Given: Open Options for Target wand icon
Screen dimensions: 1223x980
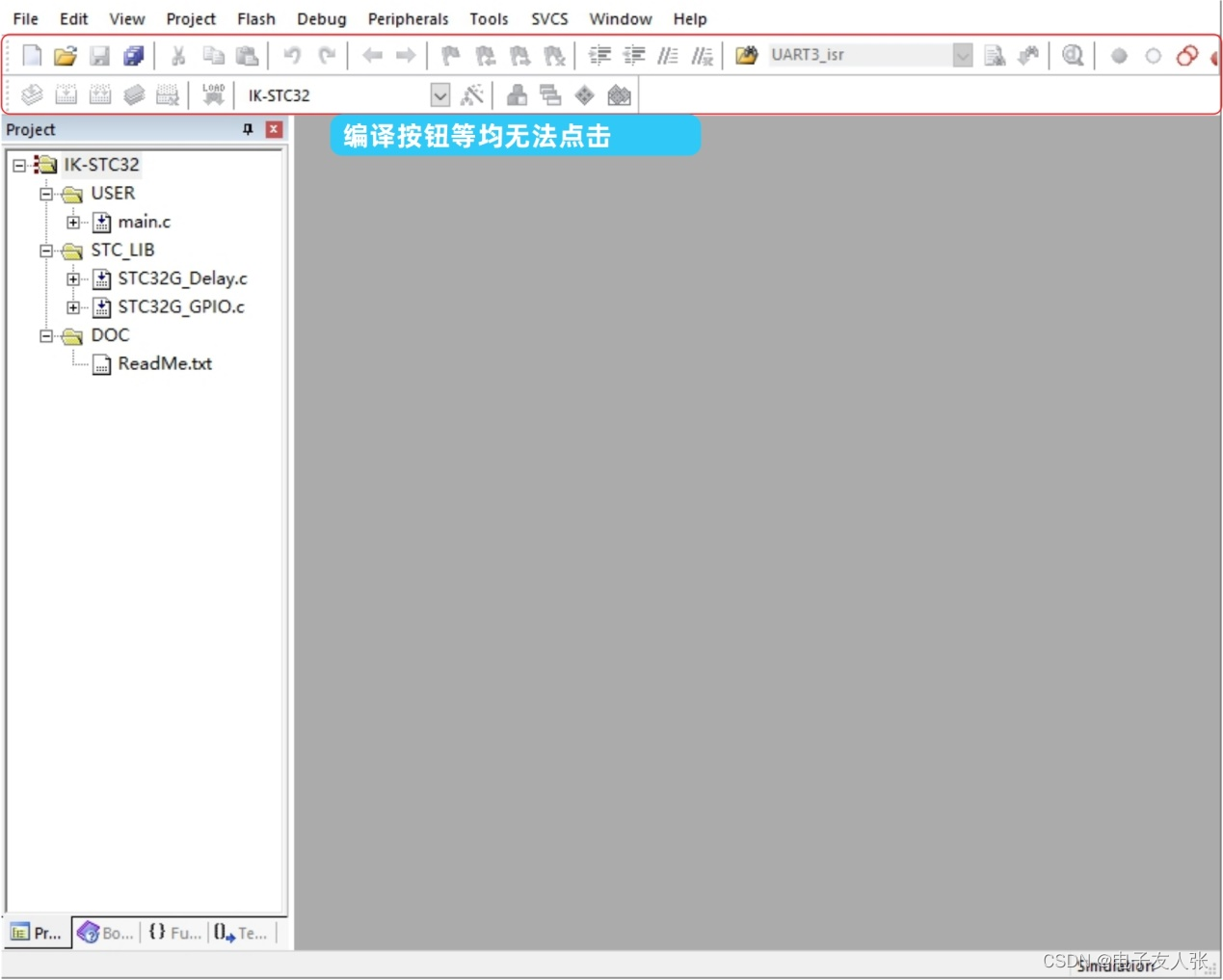Looking at the screenshot, I should pos(472,94).
